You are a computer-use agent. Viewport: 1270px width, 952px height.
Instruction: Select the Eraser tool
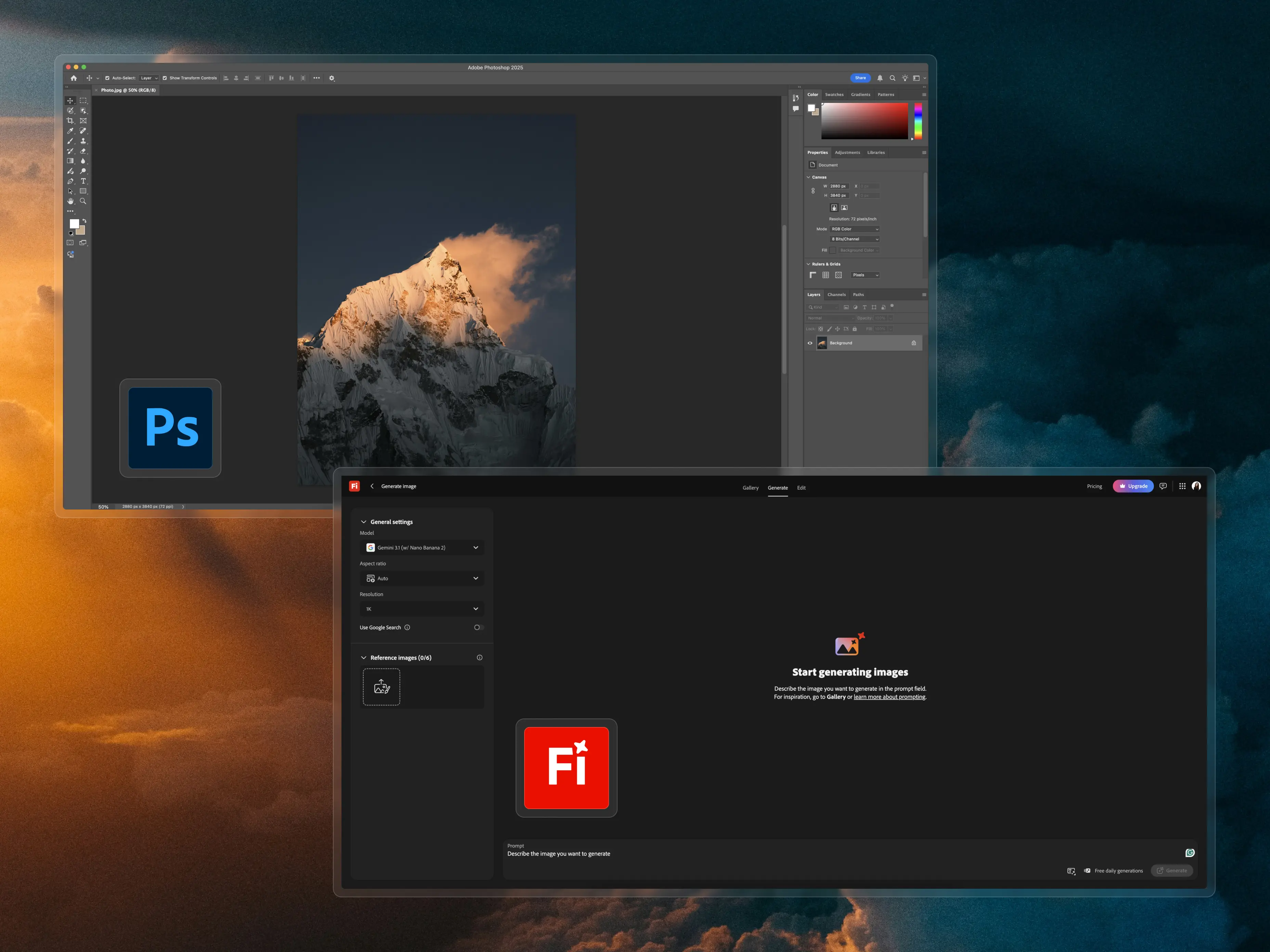coord(83,151)
